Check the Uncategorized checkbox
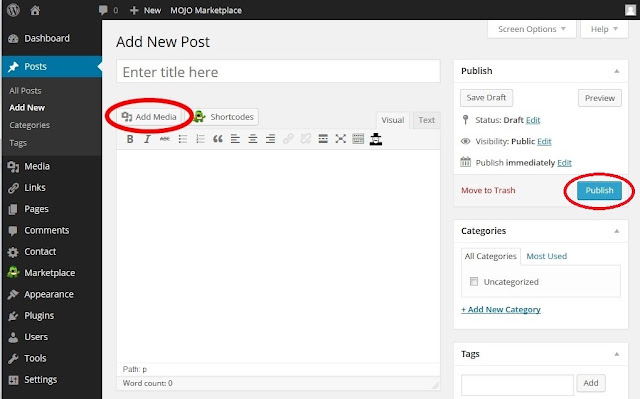The width and height of the screenshot is (640, 399). [x=474, y=282]
